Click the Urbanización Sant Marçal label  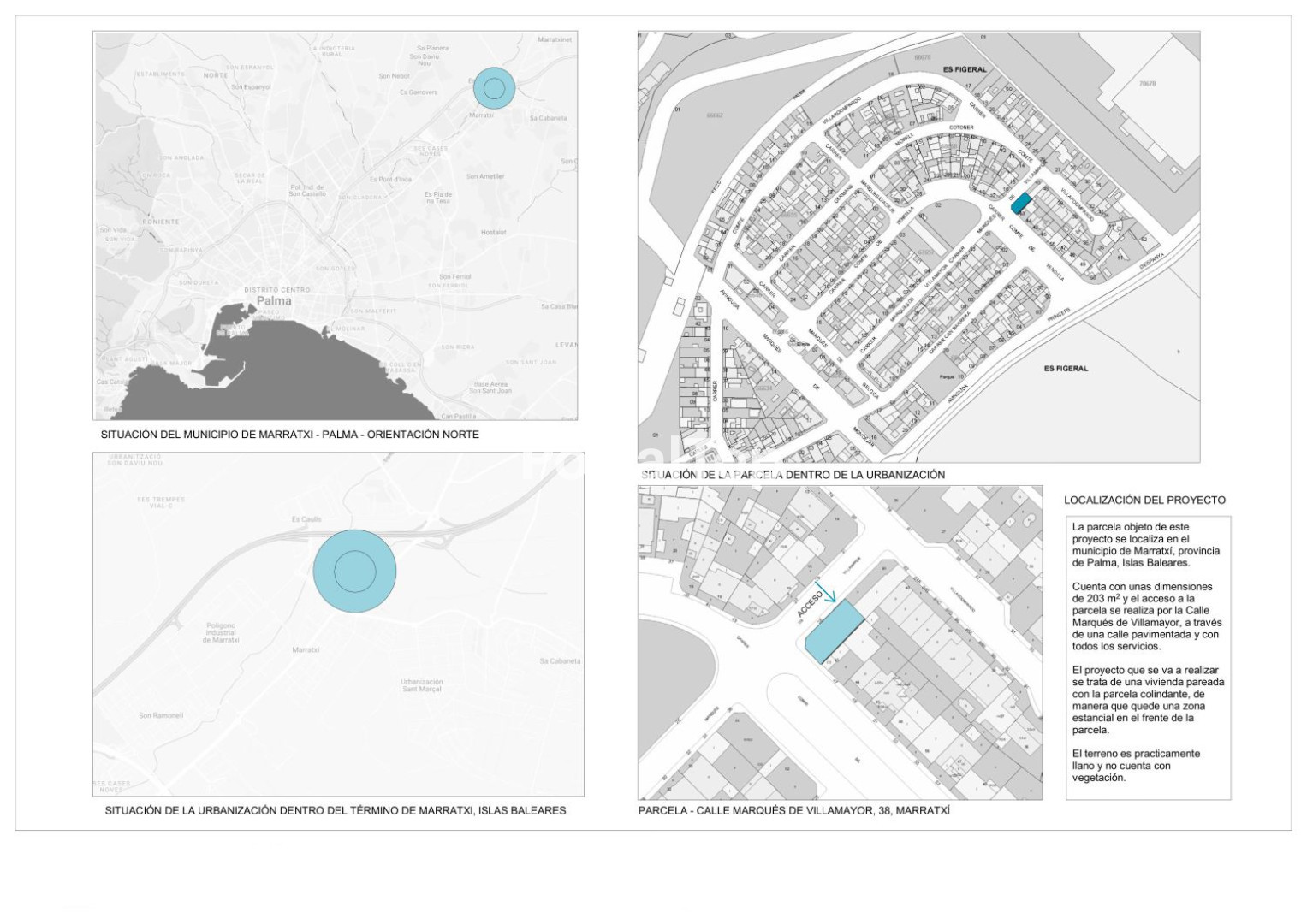tap(422, 685)
